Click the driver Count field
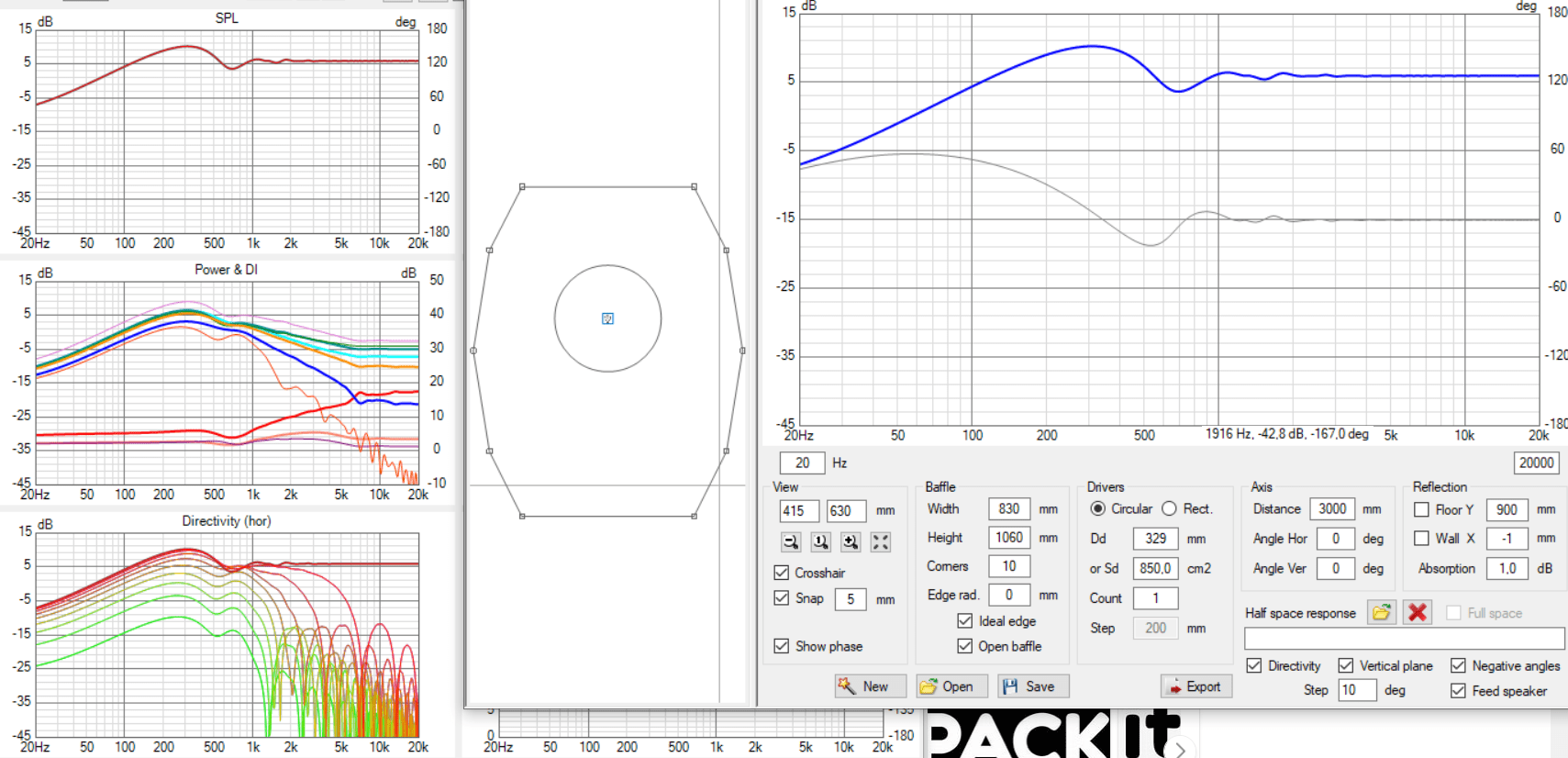1568x758 pixels. click(x=1156, y=598)
